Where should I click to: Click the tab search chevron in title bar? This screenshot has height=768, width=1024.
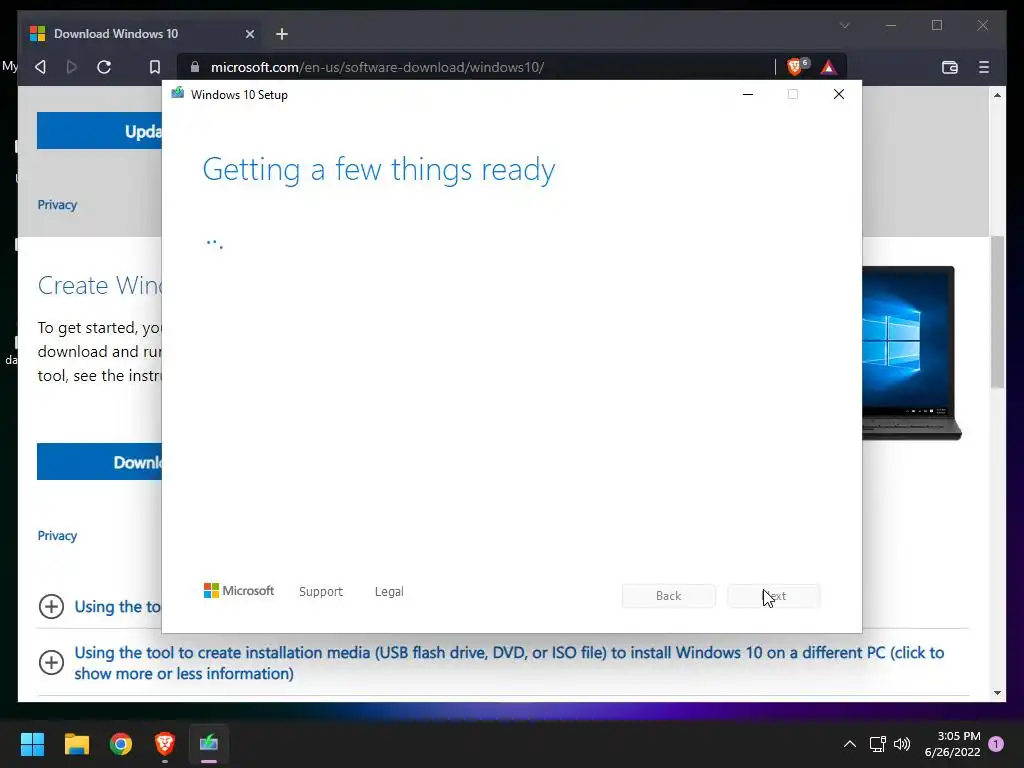(844, 25)
